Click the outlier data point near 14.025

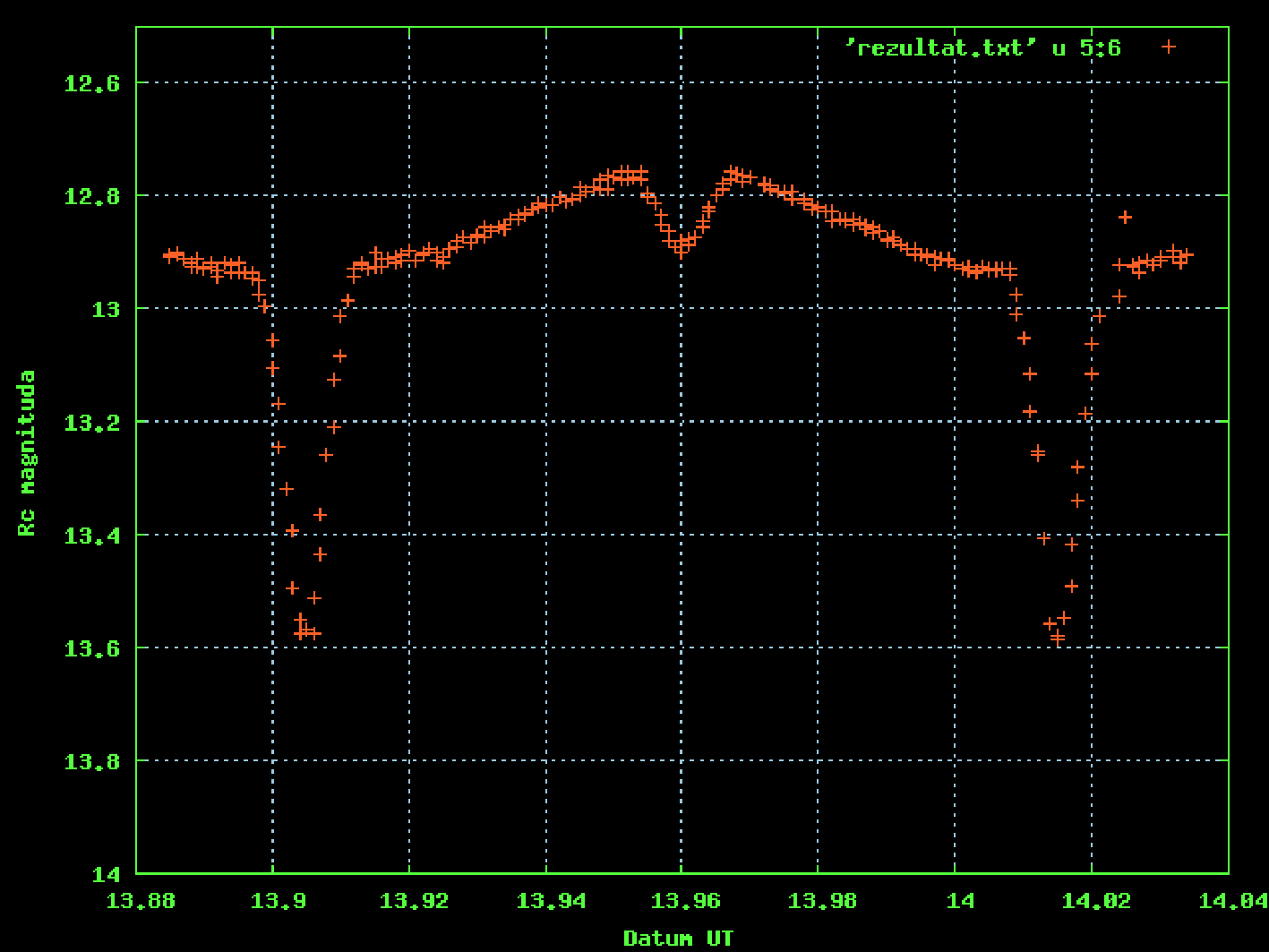pos(1126,217)
